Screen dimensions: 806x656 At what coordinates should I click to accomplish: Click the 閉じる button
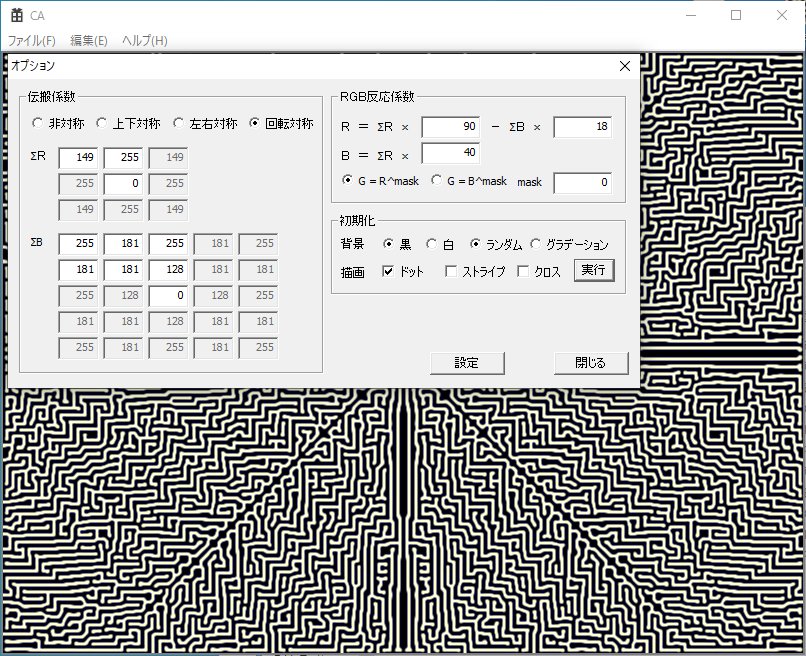coord(591,363)
